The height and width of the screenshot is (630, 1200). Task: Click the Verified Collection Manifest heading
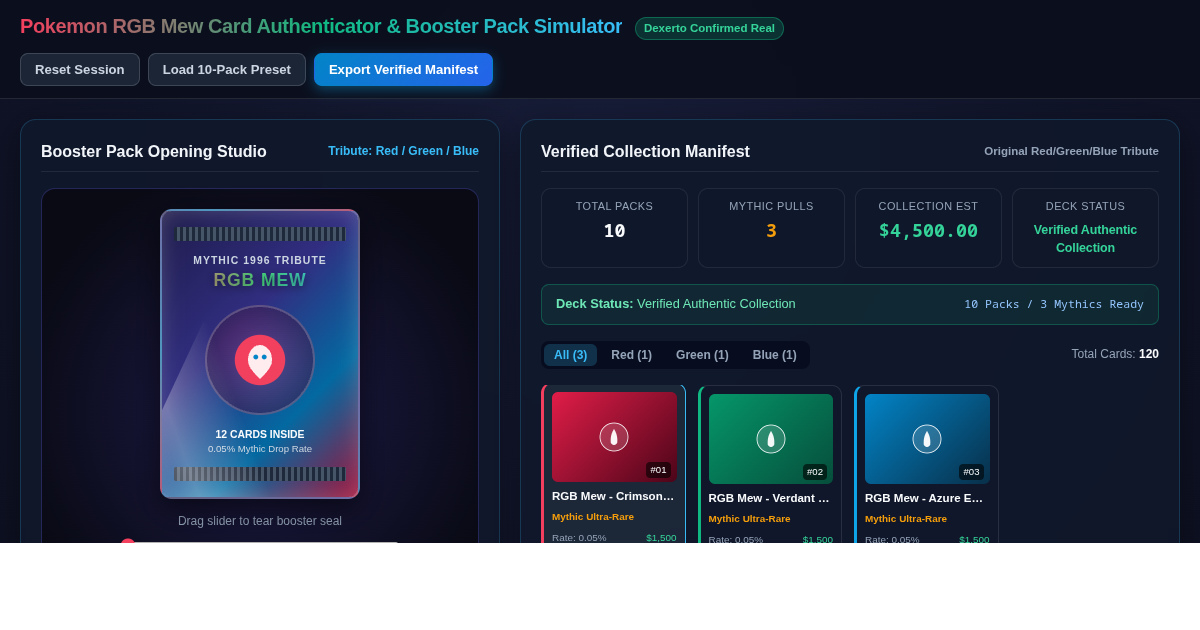pos(645,152)
